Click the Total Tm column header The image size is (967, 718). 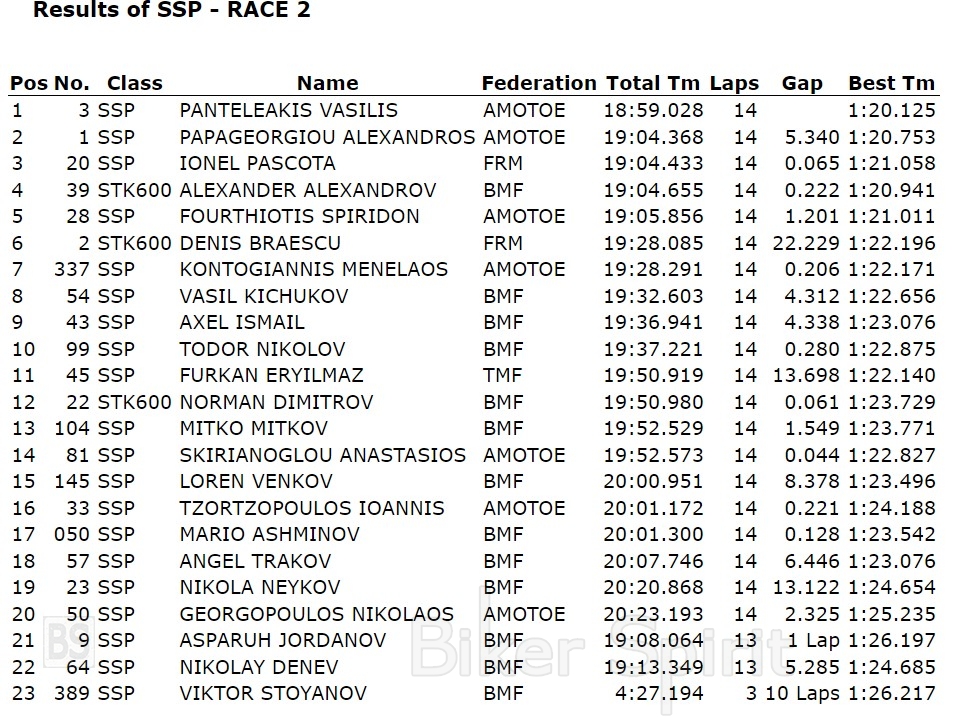click(653, 84)
